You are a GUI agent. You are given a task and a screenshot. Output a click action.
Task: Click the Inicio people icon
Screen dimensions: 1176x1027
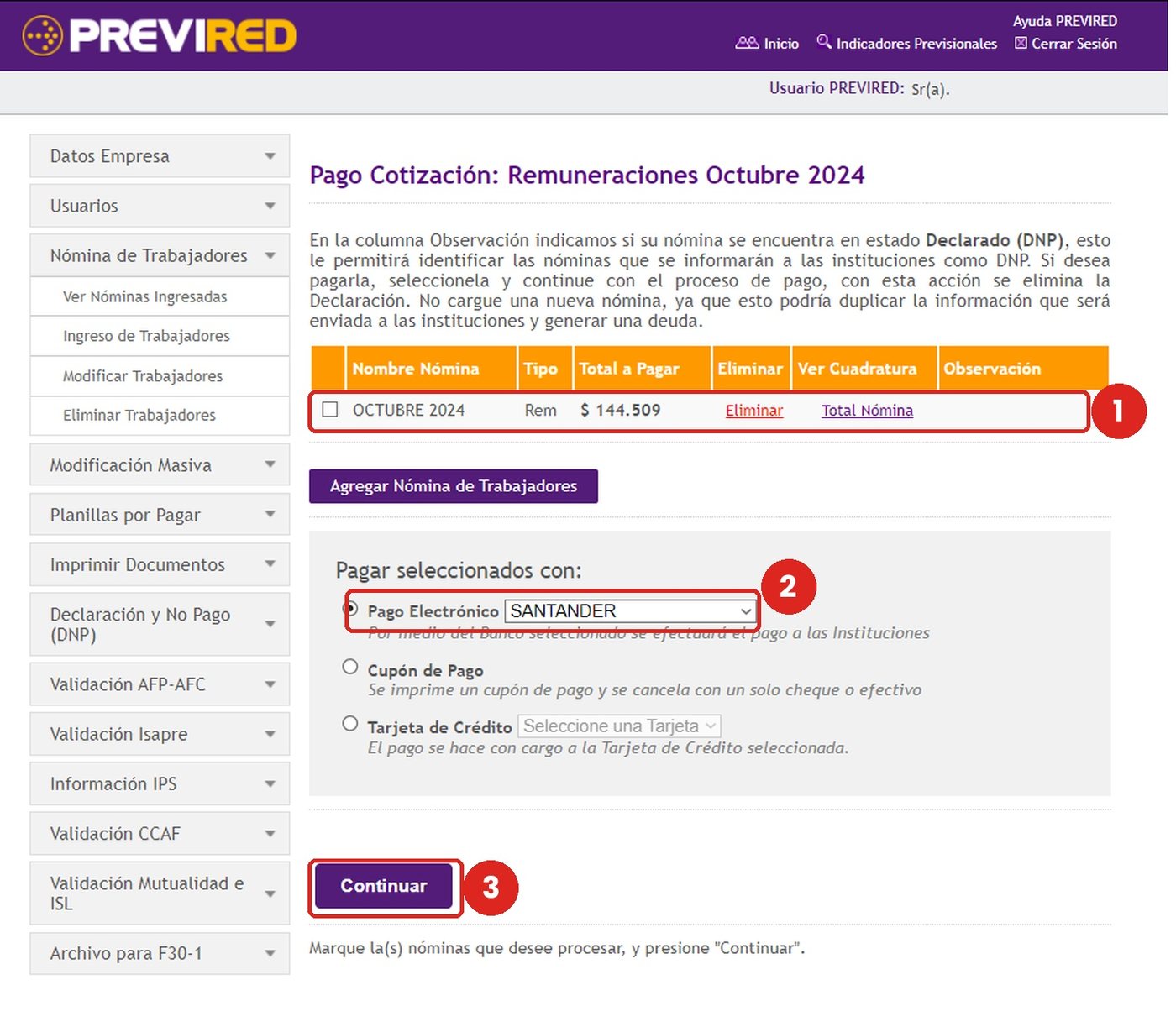pos(747,43)
